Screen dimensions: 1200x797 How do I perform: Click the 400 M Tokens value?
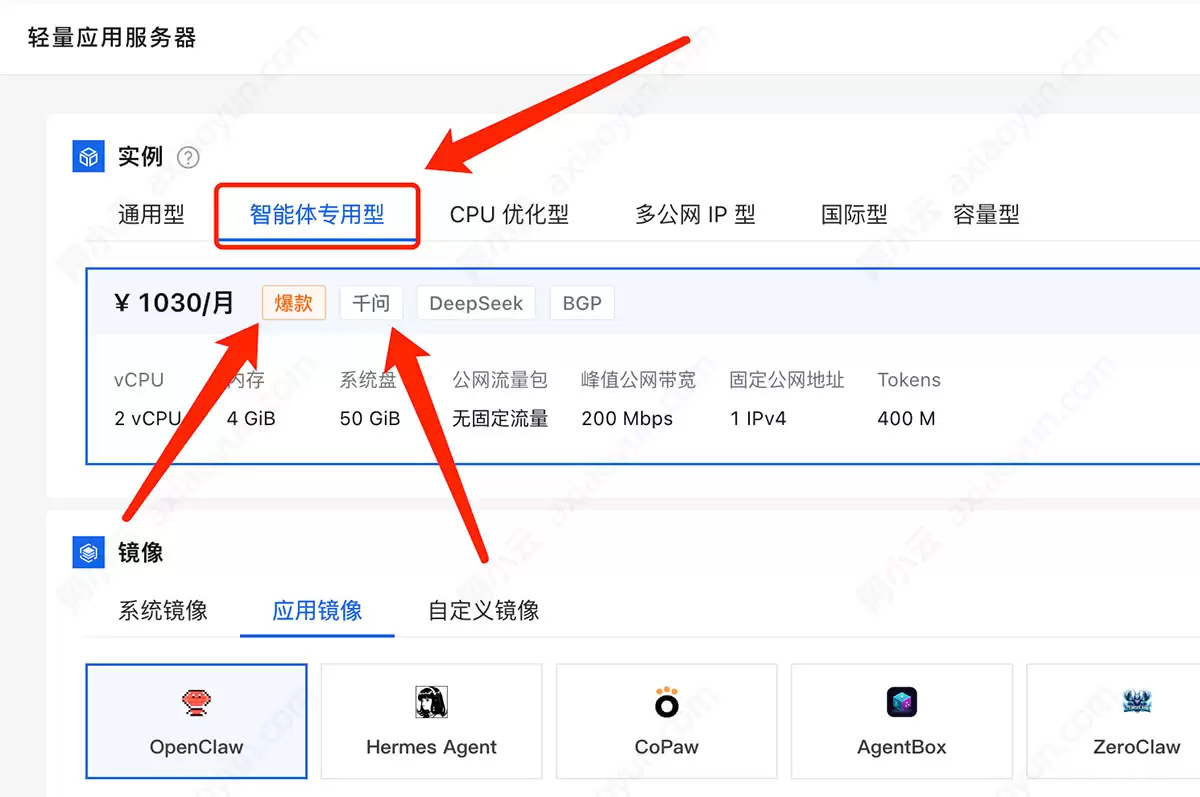tap(907, 418)
